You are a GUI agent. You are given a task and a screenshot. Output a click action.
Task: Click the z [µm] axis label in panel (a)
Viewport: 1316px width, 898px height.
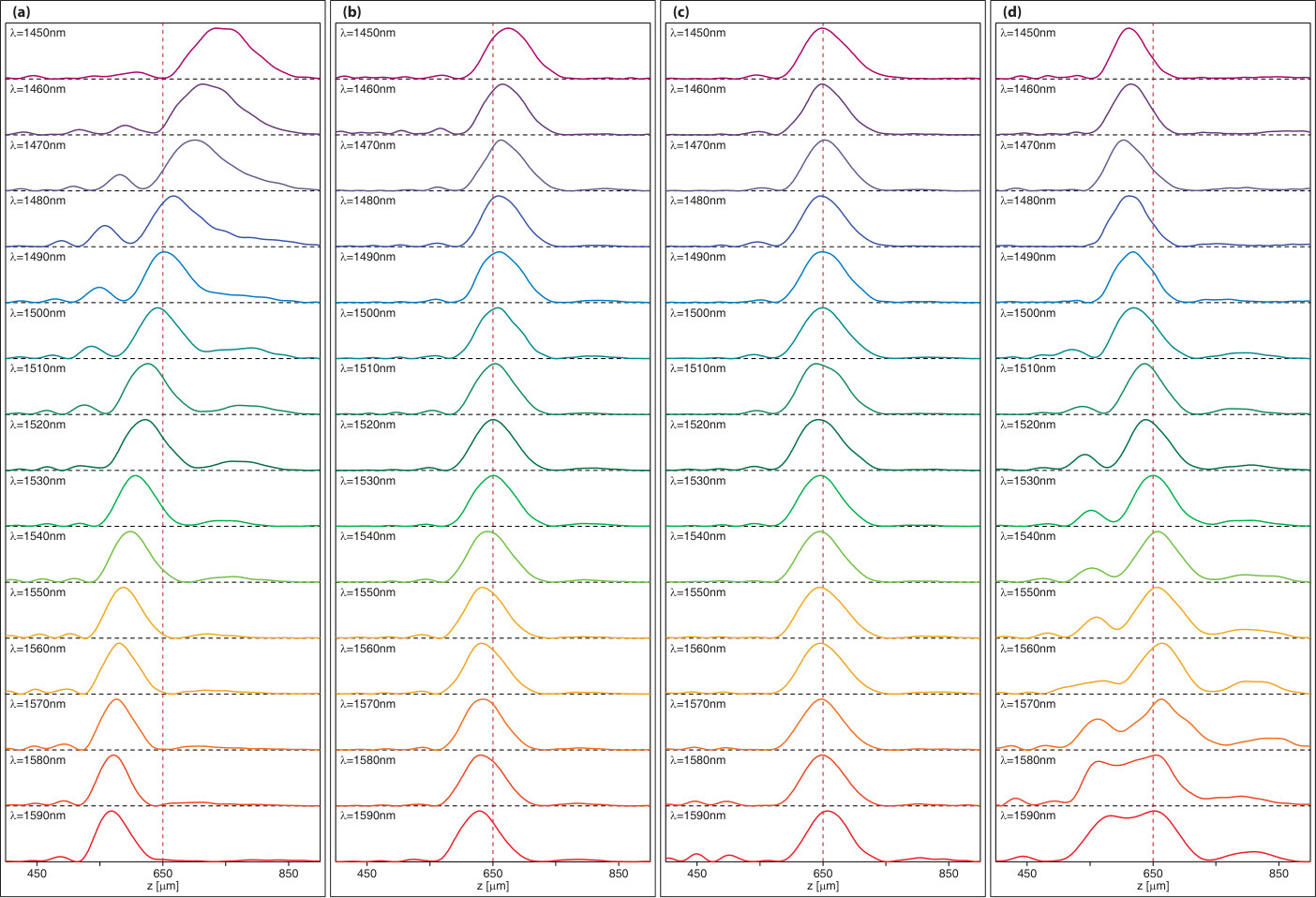(163, 886)
